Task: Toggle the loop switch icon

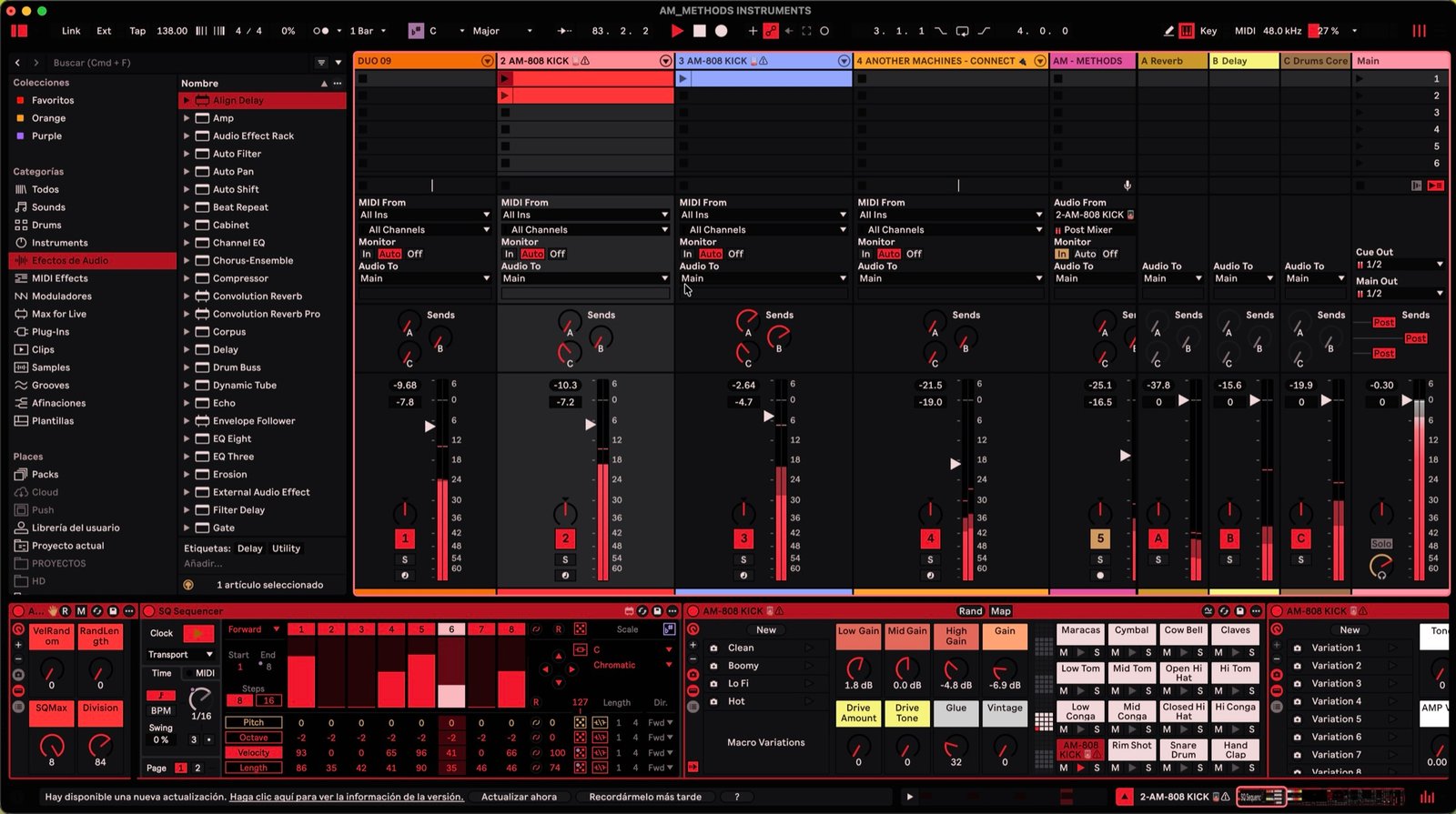Action: pyautogui.click(x=962, y=31)
